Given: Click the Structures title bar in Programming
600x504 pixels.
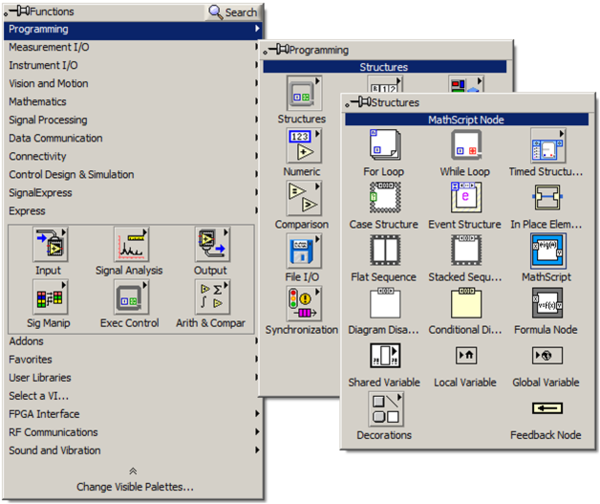Looking at the screenshot, I should point(385,67).
